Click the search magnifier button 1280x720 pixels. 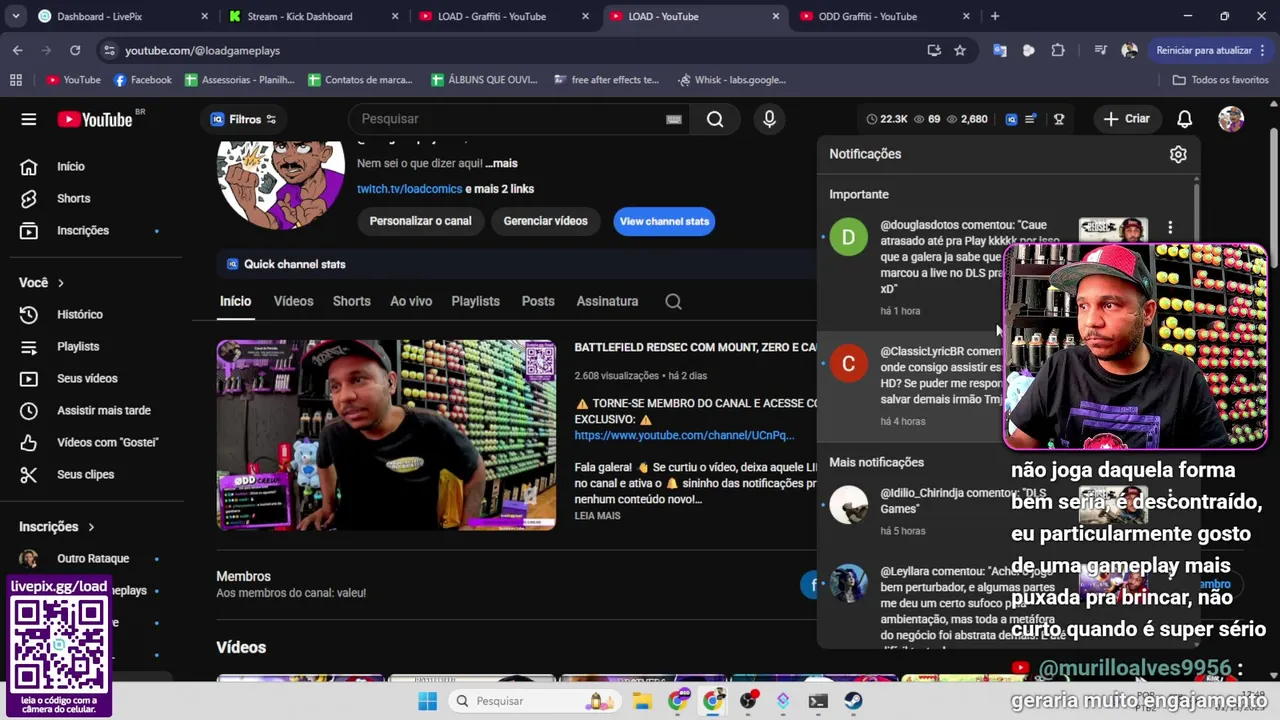[715, 119]
